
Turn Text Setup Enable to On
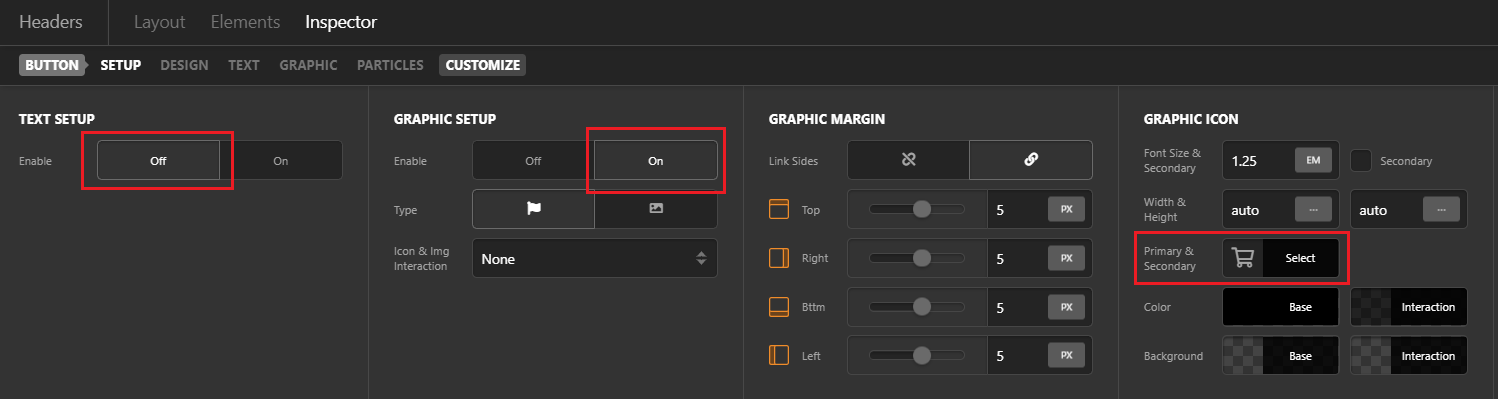pyautogui.click(x=281, y=160)
